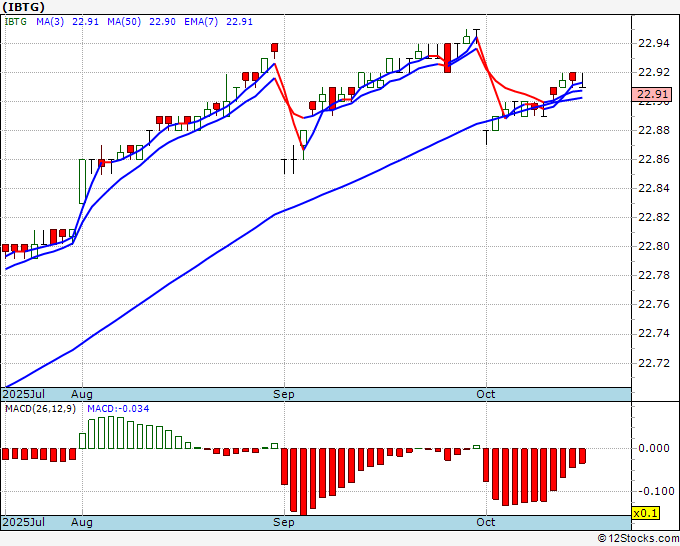Click the deepest red MACD bar in early September
The image size is (680, 546).
(x=303, y=482)
